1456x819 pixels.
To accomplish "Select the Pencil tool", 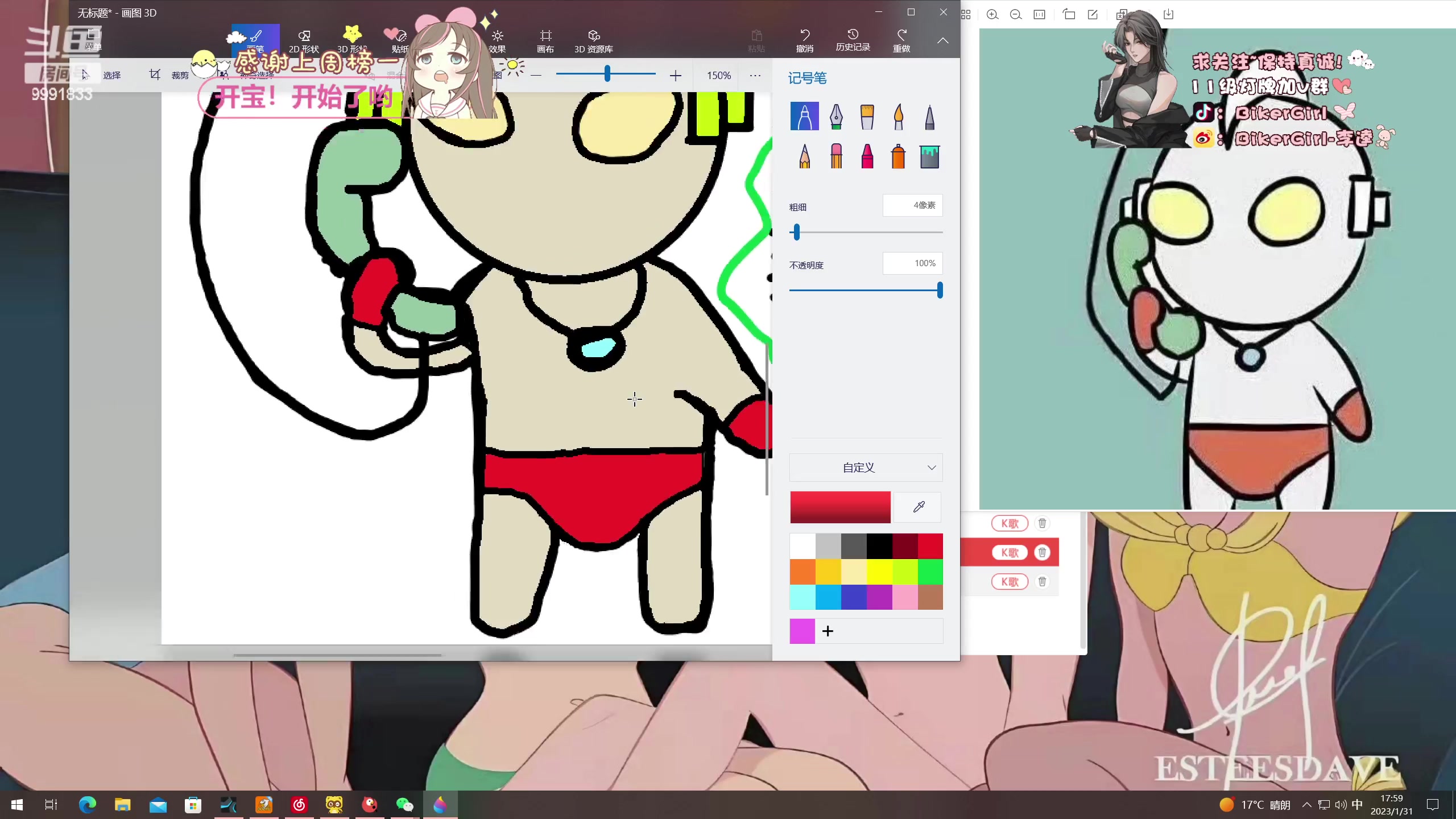I will (x=804, y=156).
